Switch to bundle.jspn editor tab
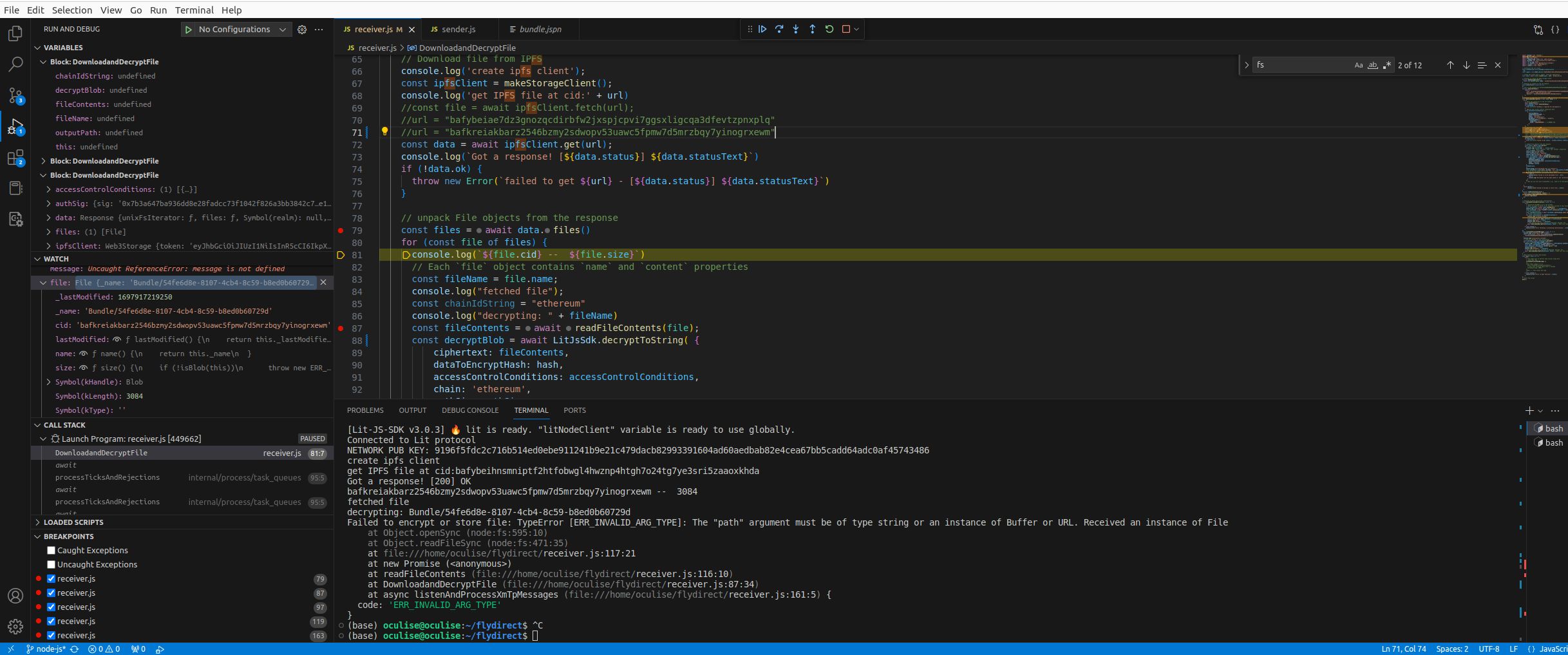The image size is (1568, 655). pos(540,30)
